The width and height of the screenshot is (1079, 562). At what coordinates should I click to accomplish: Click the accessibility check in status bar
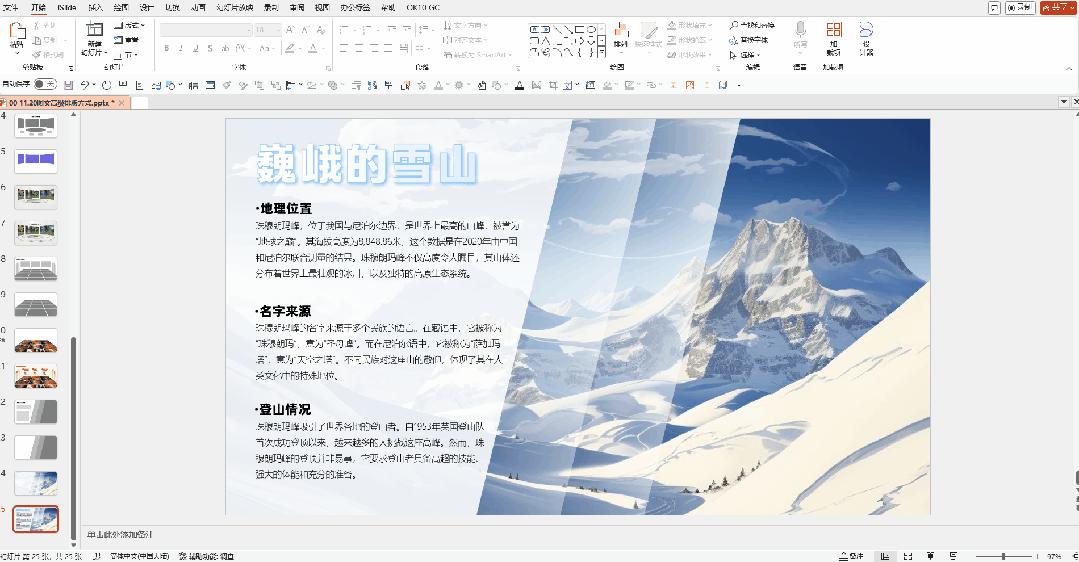coord(206,556)
